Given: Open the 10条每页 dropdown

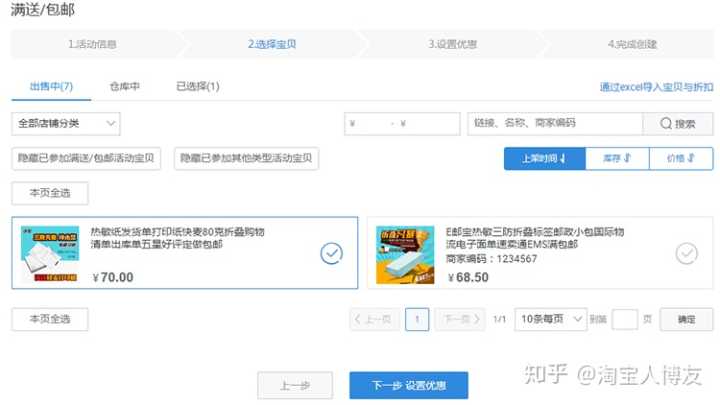Looking at the screenshot, I should (x=551, y=319).
